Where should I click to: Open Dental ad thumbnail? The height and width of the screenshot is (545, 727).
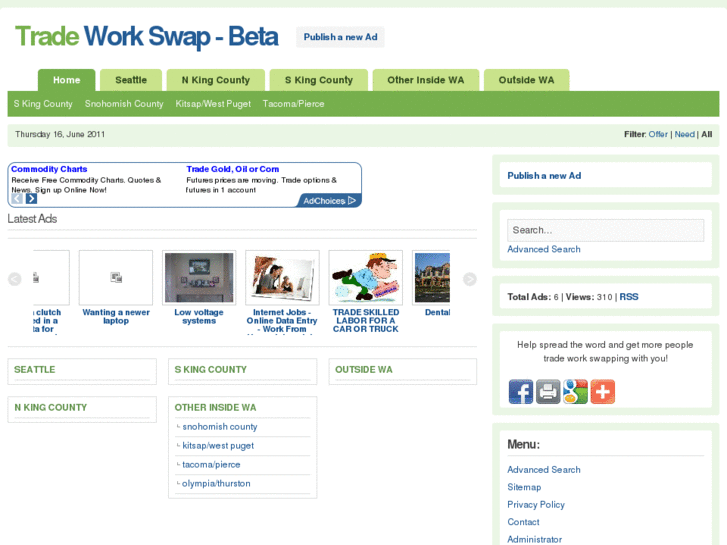(x=432, y=277)
